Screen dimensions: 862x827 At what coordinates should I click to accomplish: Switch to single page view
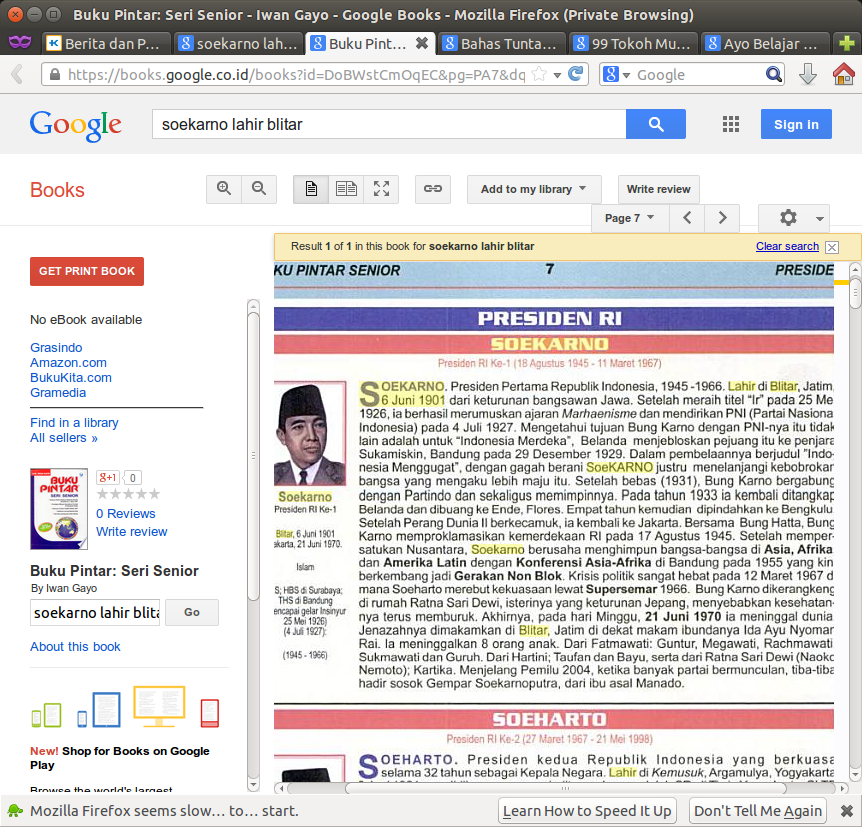pyautogui.click(x=311, y=189)
